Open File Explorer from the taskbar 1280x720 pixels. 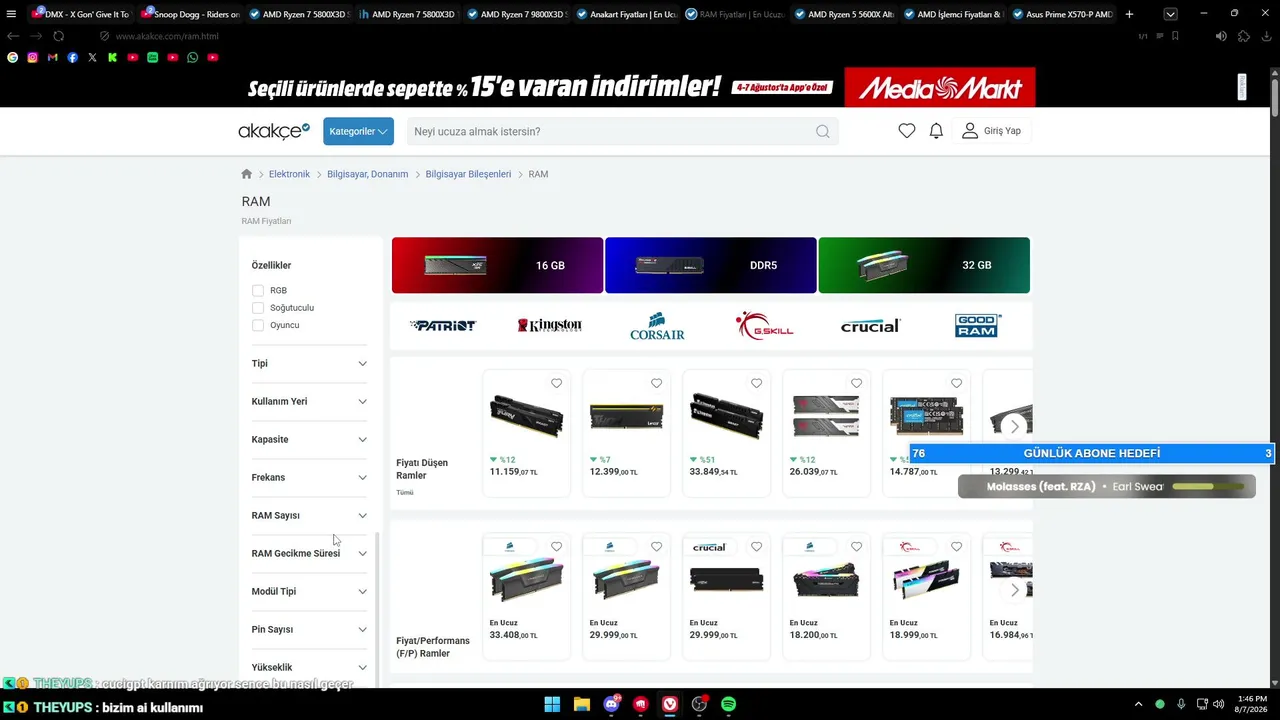pos(582,705)
